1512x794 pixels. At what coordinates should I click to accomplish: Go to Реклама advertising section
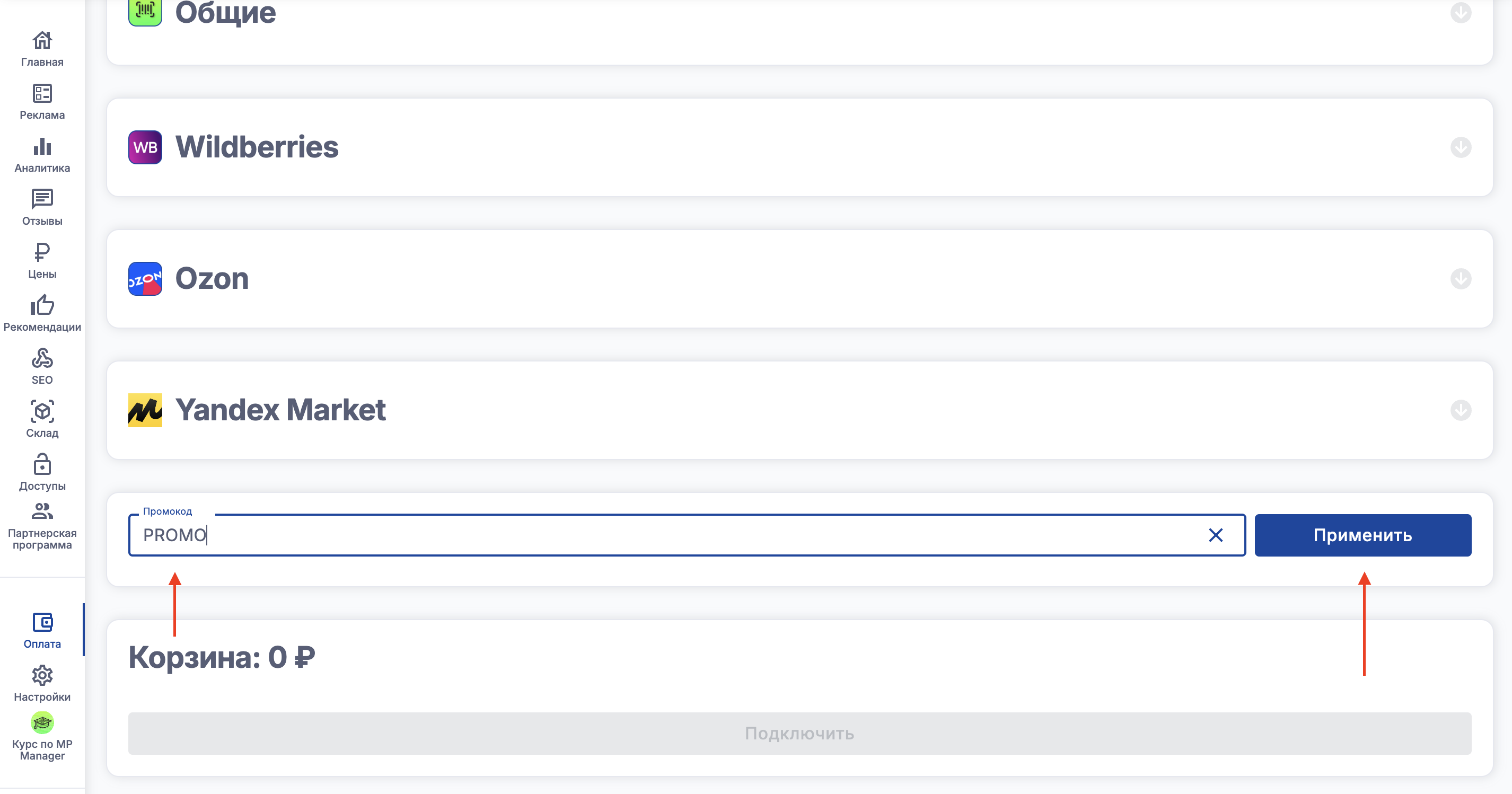42,94
